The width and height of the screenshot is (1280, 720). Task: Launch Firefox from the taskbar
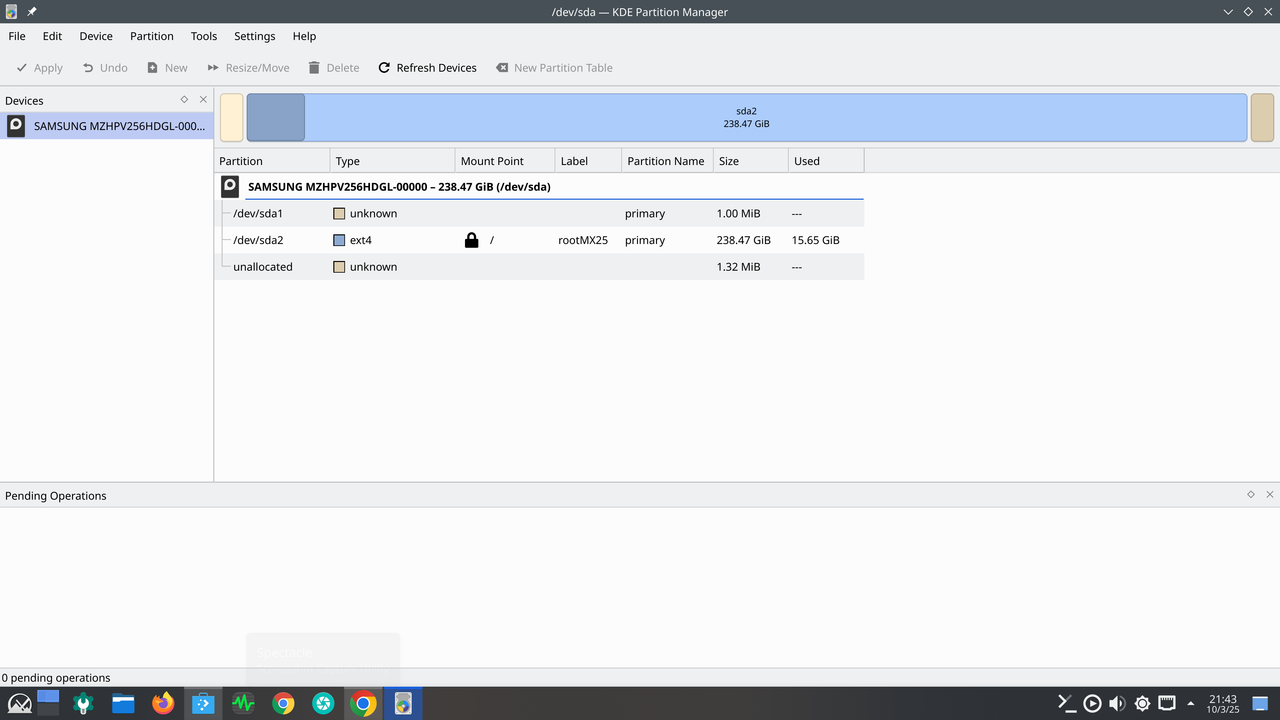[x=163, y=703]
